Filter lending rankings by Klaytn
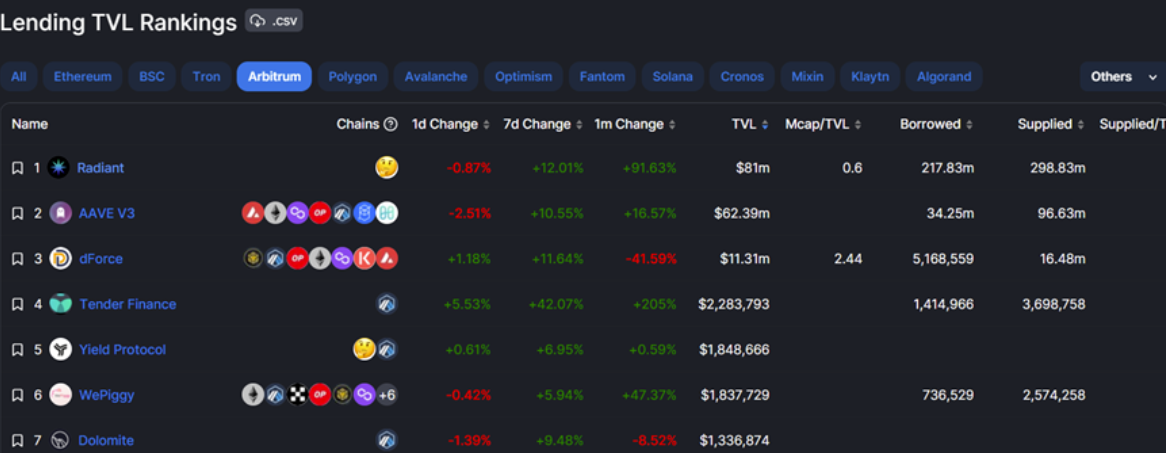 [x=870, y=77]
